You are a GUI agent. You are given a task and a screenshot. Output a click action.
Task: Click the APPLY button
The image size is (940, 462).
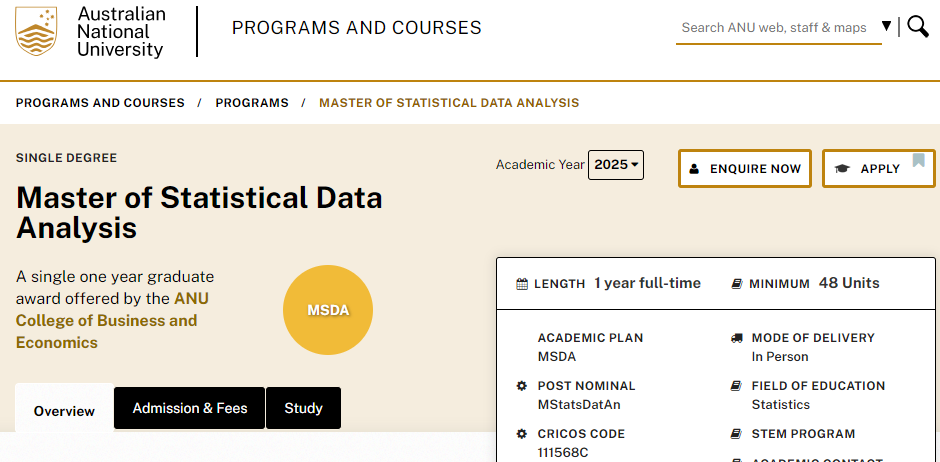878,168
